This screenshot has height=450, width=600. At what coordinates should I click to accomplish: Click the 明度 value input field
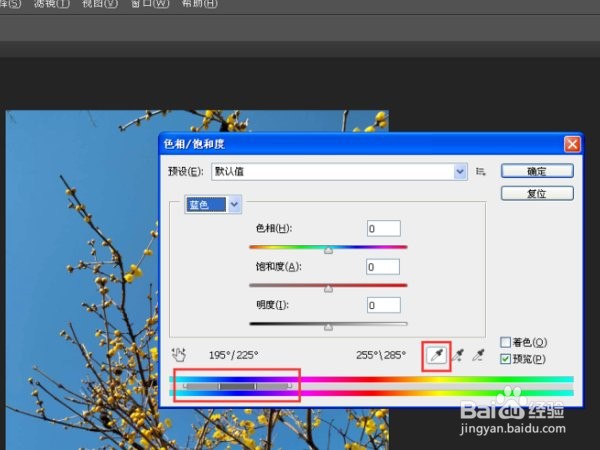coord(384,305)
